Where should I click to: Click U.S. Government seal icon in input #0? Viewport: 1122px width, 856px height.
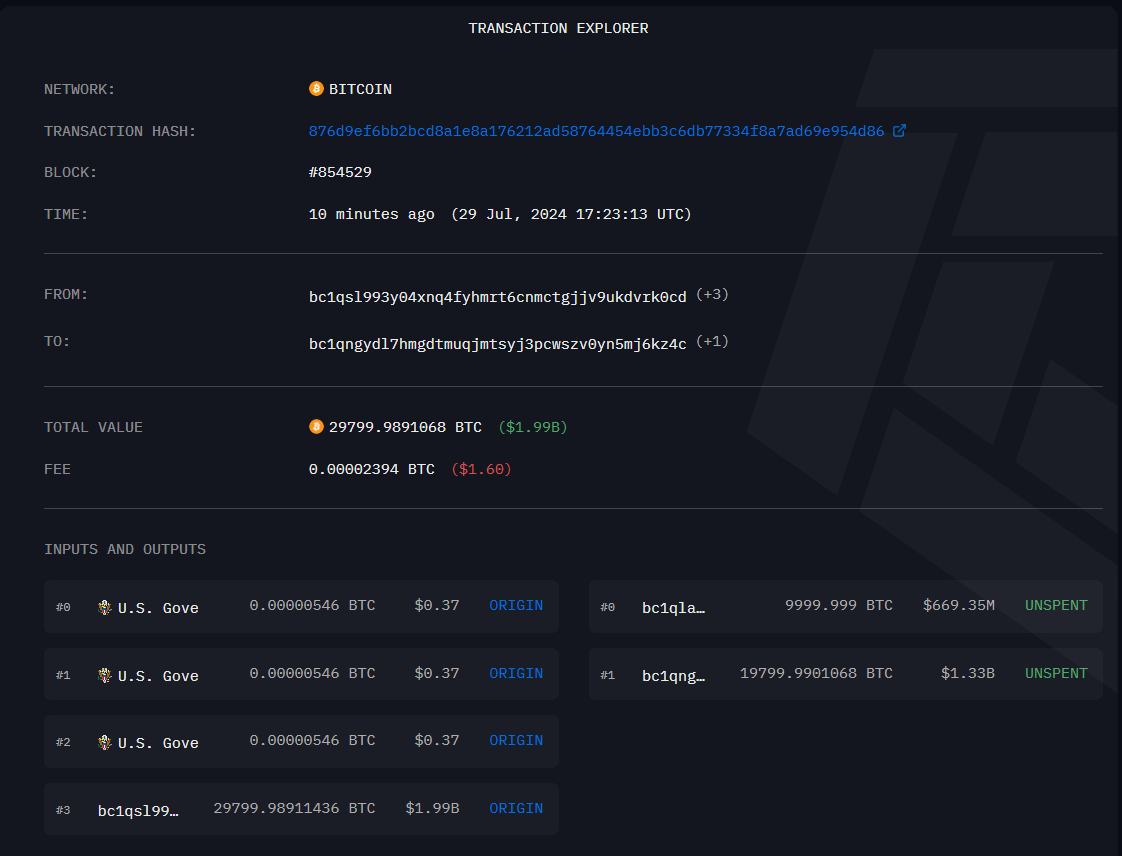pos(104,608)
